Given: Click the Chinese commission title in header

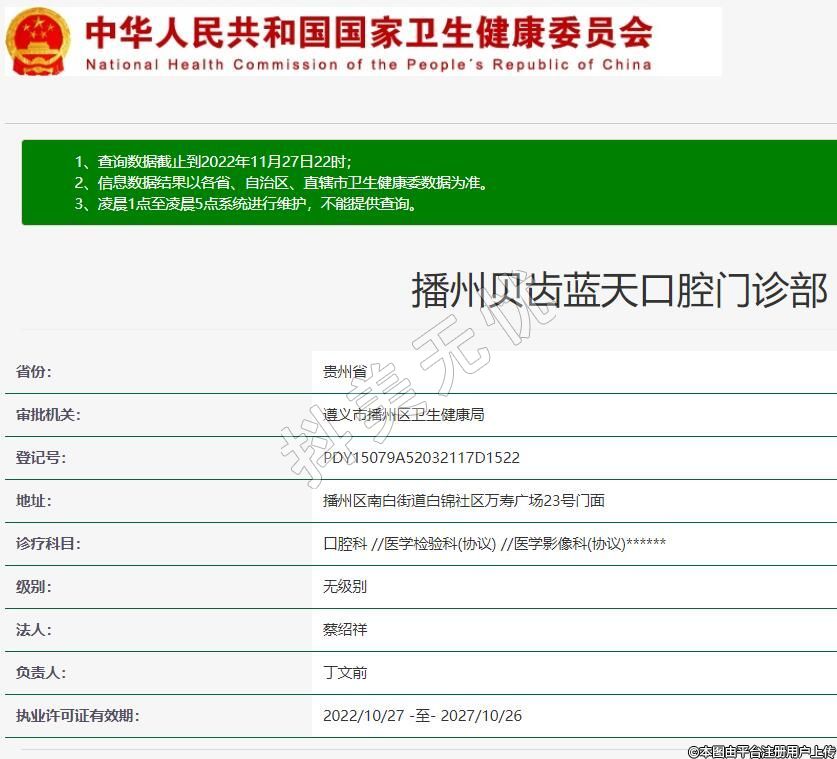Looking at the screenshot, I should [368, 31].
